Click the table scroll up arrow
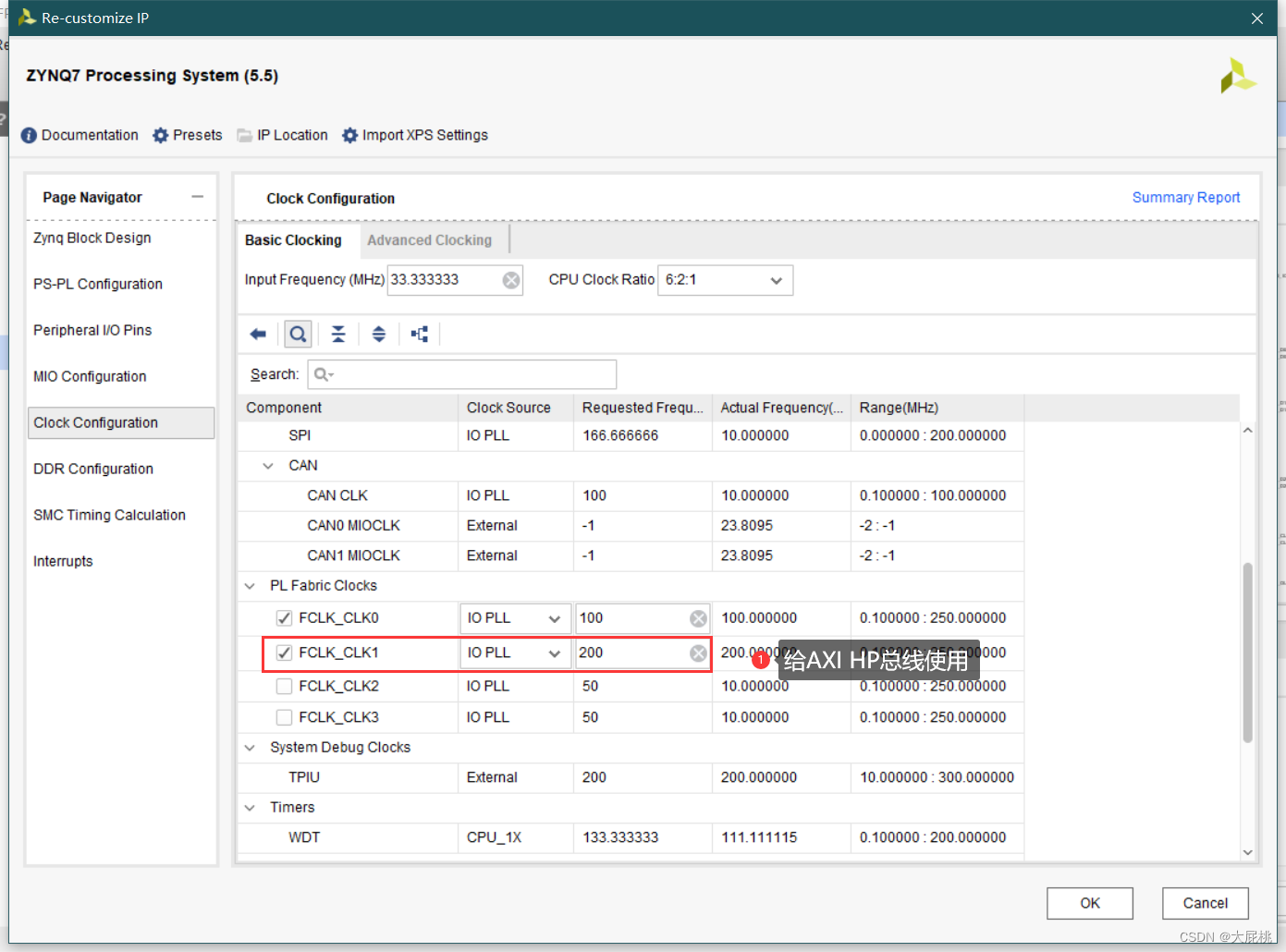1286x952 pixels. [1247, 431]
